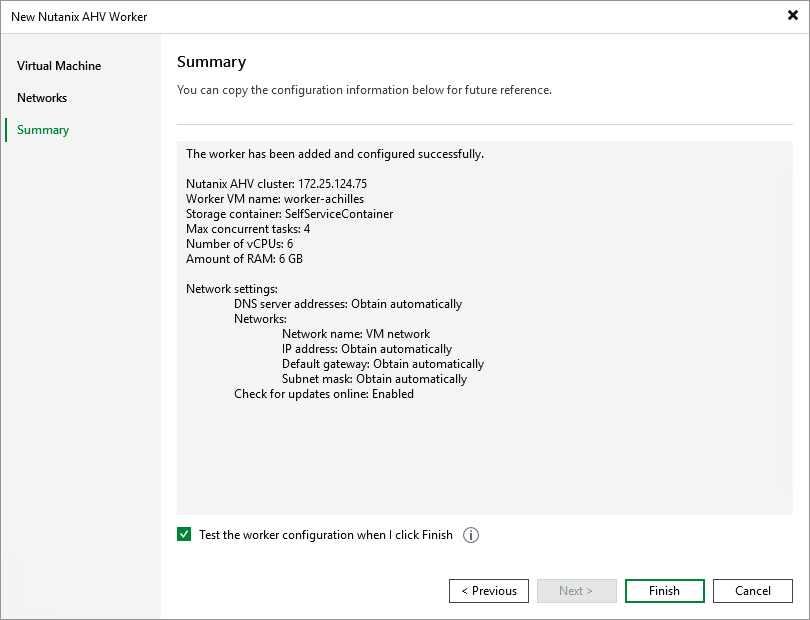Close the wizard using the X button
The height and width of the screenshot is (620, 810).
coord(793,15)
